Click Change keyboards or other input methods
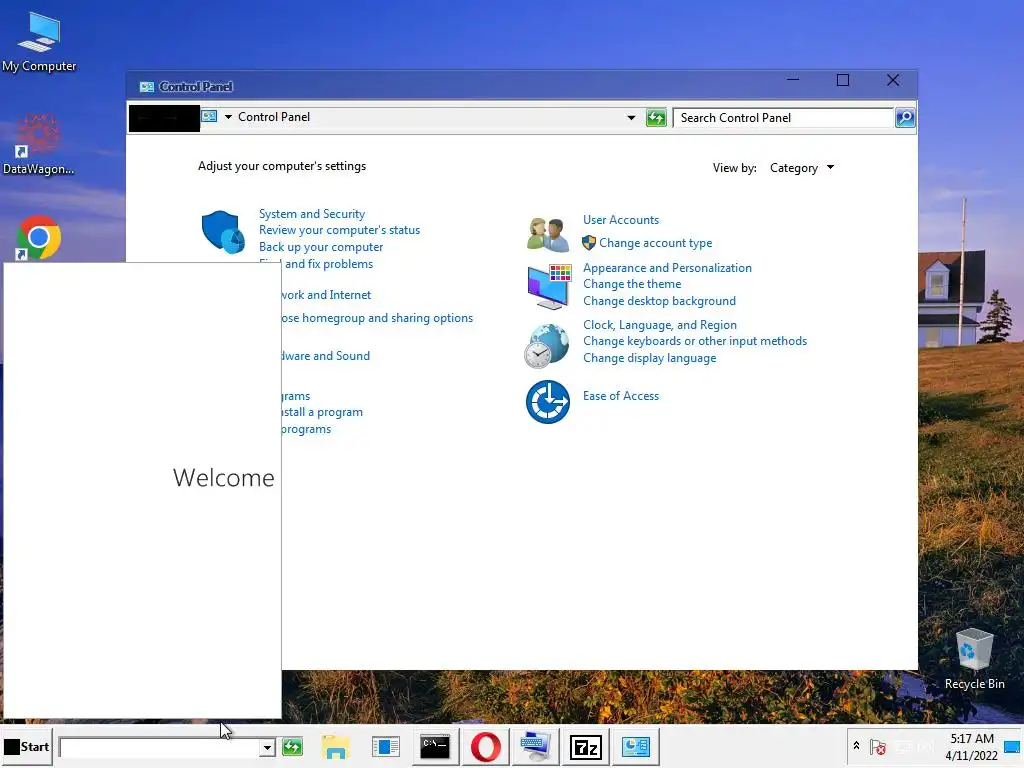This screenshot has height=768, width=1024. 694,341
